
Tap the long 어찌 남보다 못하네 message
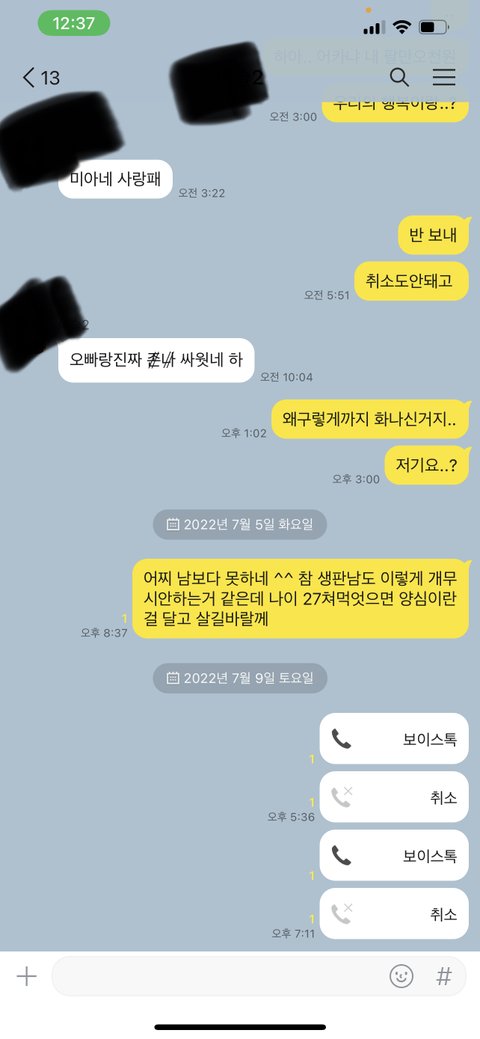click(301, 599)
